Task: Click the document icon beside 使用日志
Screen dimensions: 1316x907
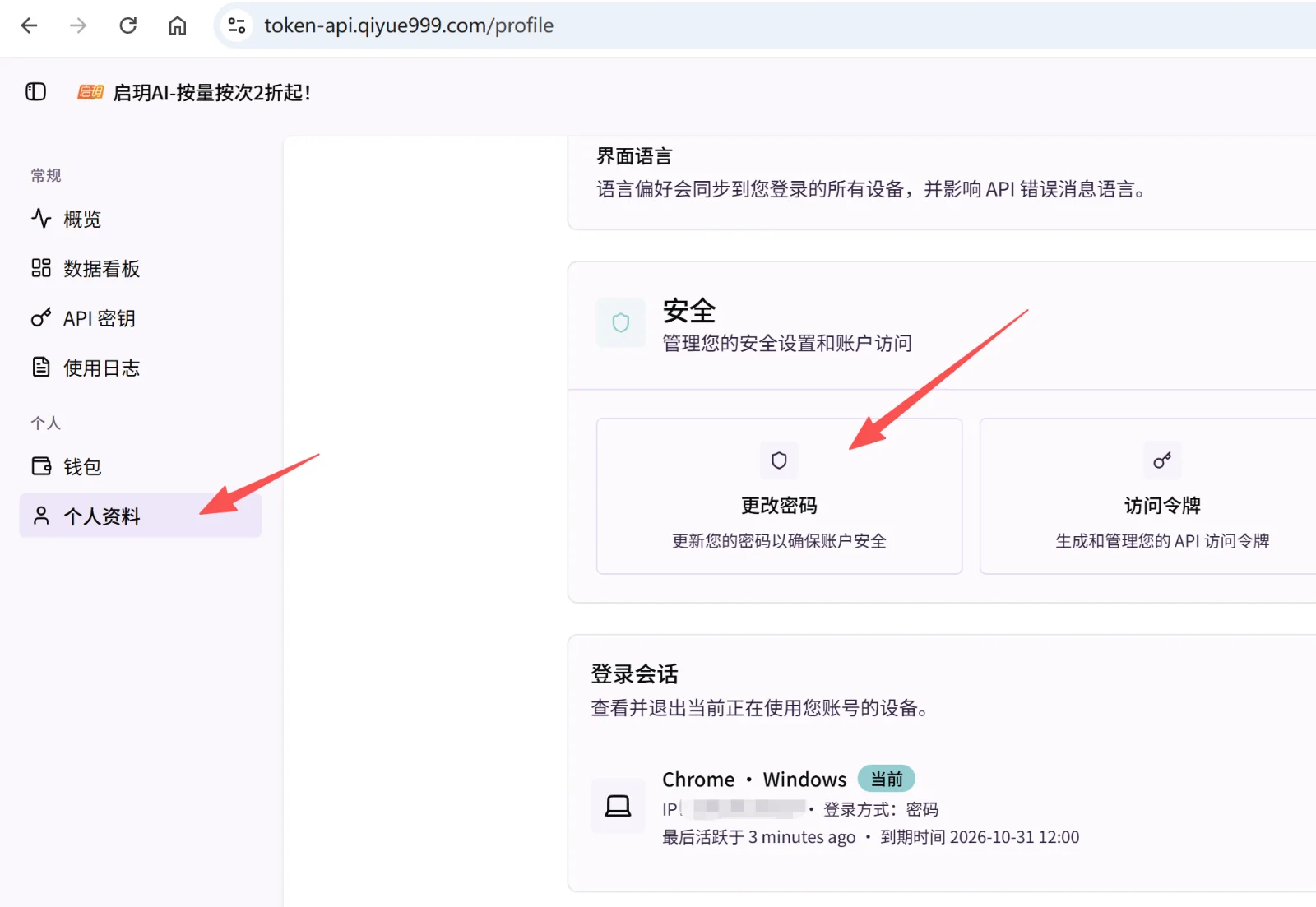Action: (41, 367)
